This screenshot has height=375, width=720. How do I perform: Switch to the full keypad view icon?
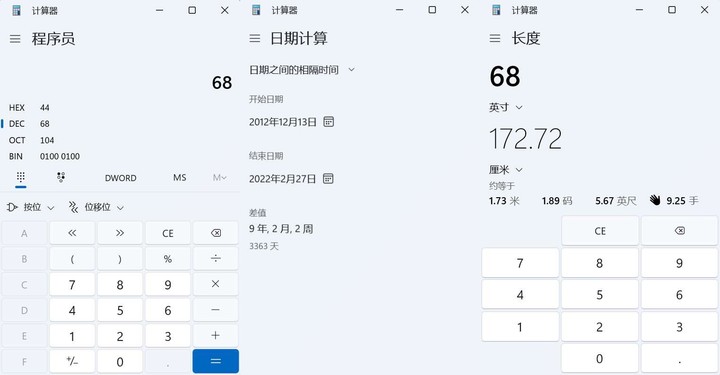point(21,177)
